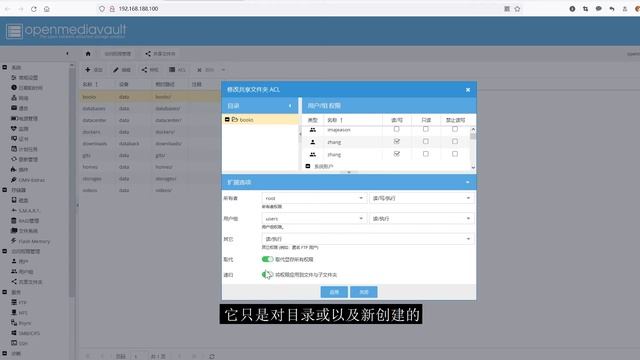
Task: Open the owner dropdown showing root
Action: coord(313,198)
